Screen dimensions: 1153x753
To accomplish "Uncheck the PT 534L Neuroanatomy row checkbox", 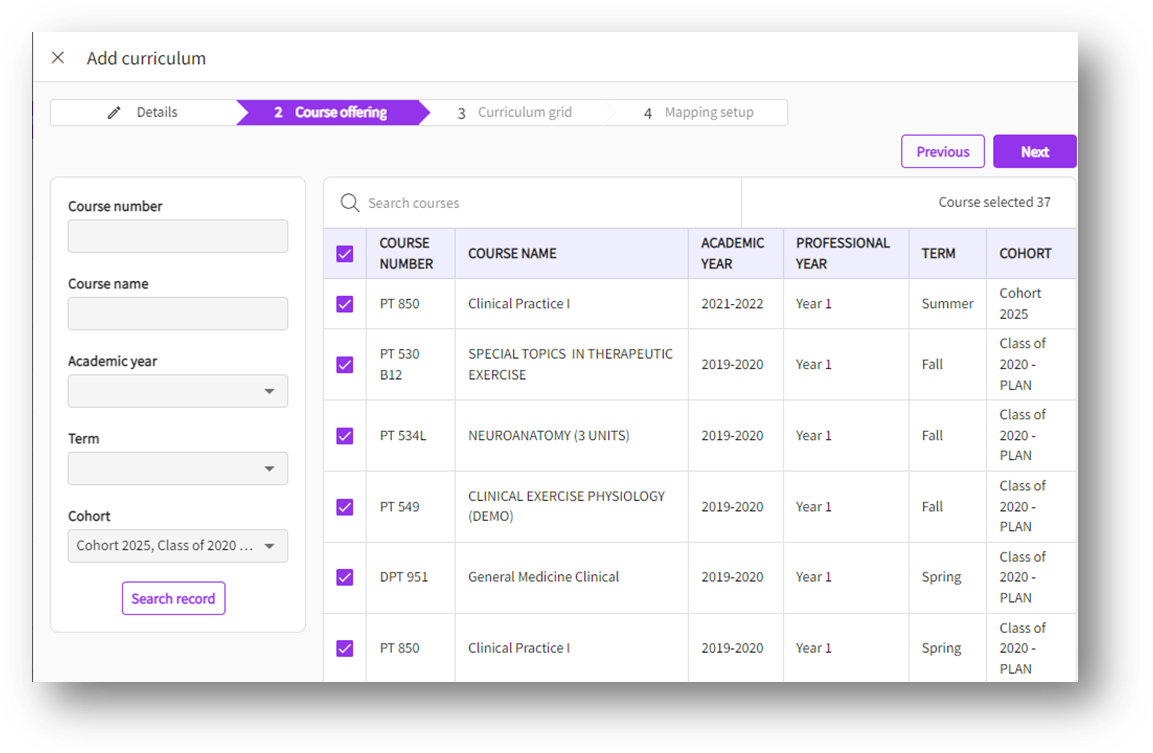I will click(345, 436).
